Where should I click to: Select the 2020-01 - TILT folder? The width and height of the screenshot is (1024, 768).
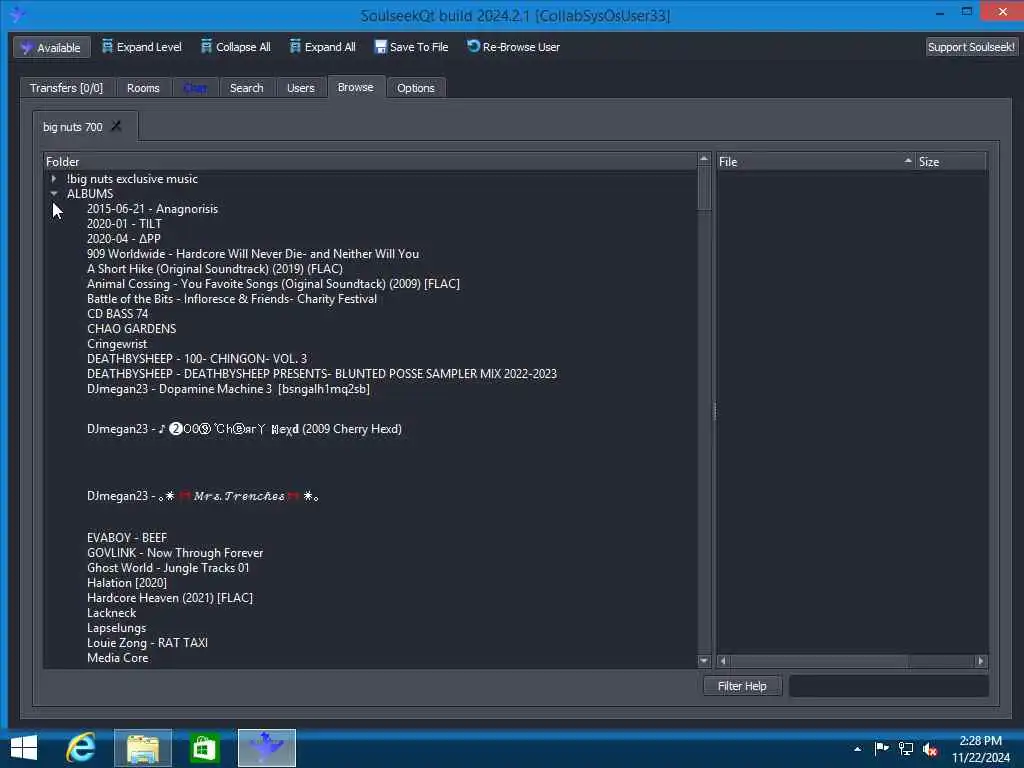click(x=124, y=223)
